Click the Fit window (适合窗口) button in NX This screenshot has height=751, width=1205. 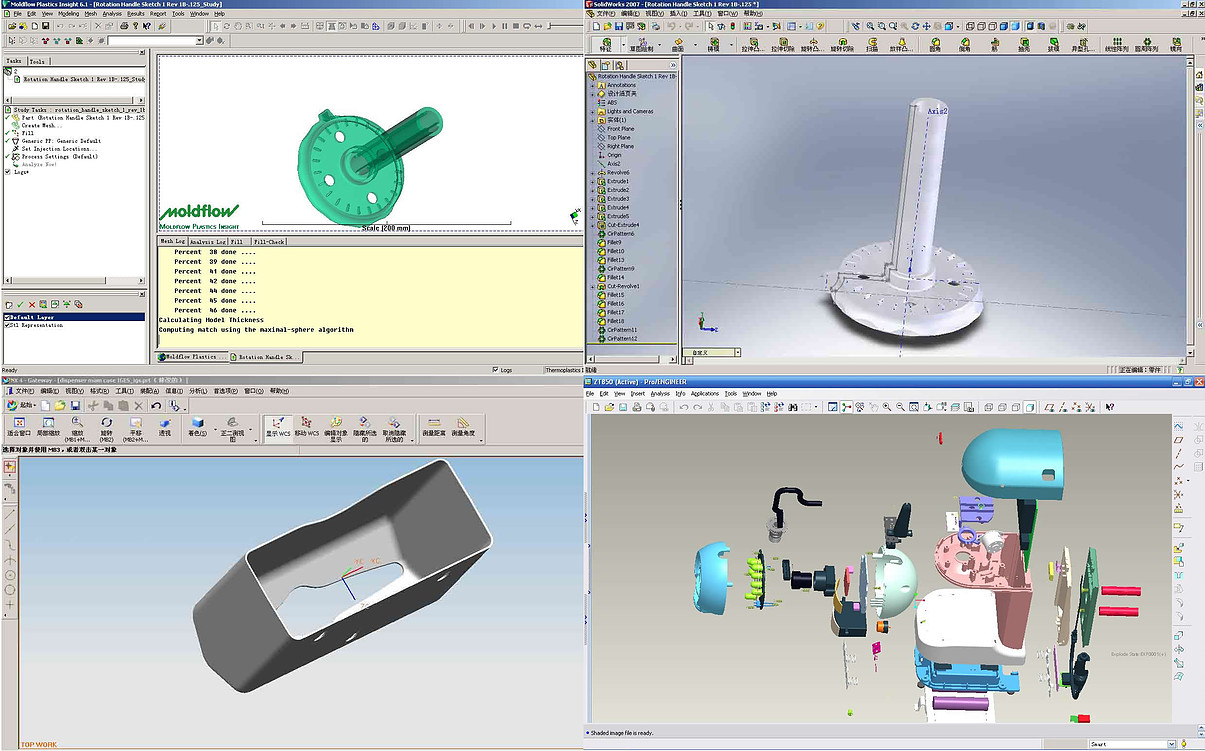point(19,426)
